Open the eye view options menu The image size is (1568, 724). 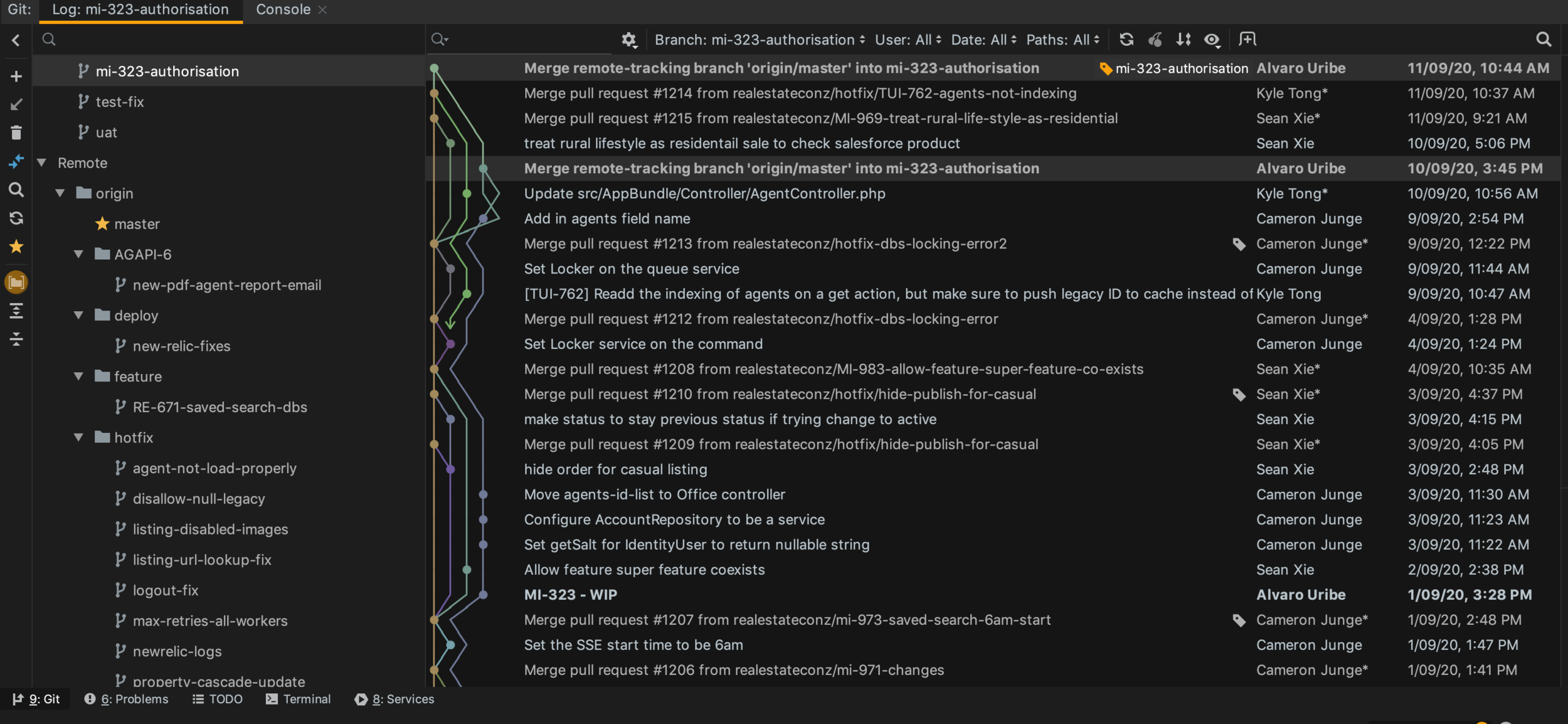[x=1212, y=40]
